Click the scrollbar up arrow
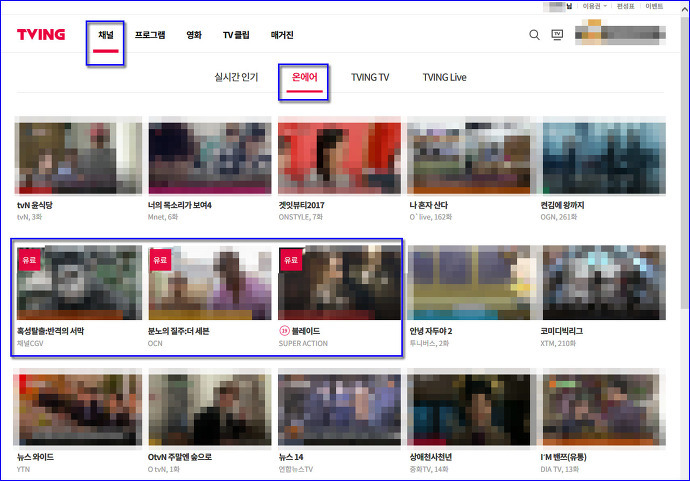 pos(685,9)
